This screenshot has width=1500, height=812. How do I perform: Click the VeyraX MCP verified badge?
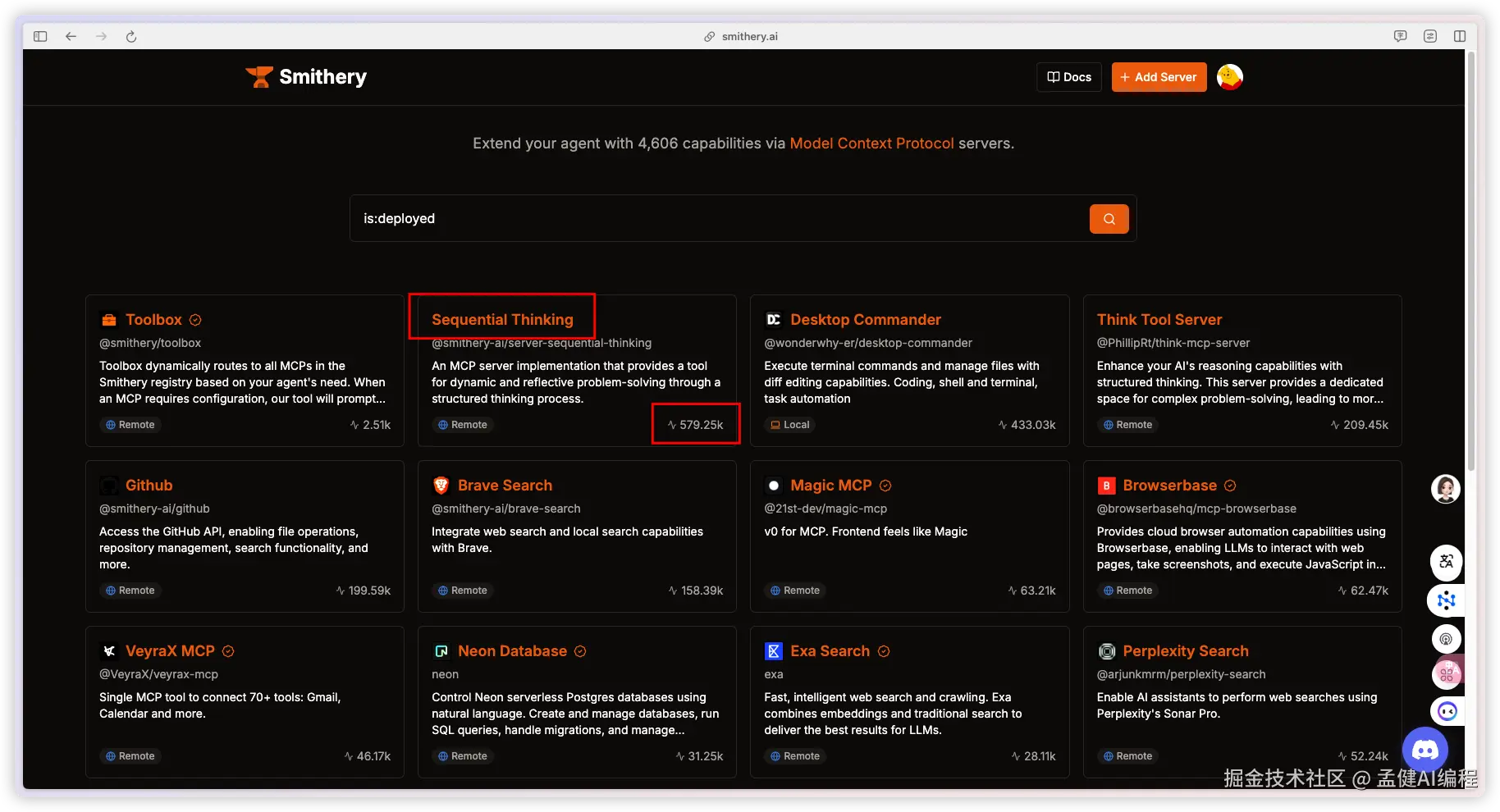pos(228,651)
